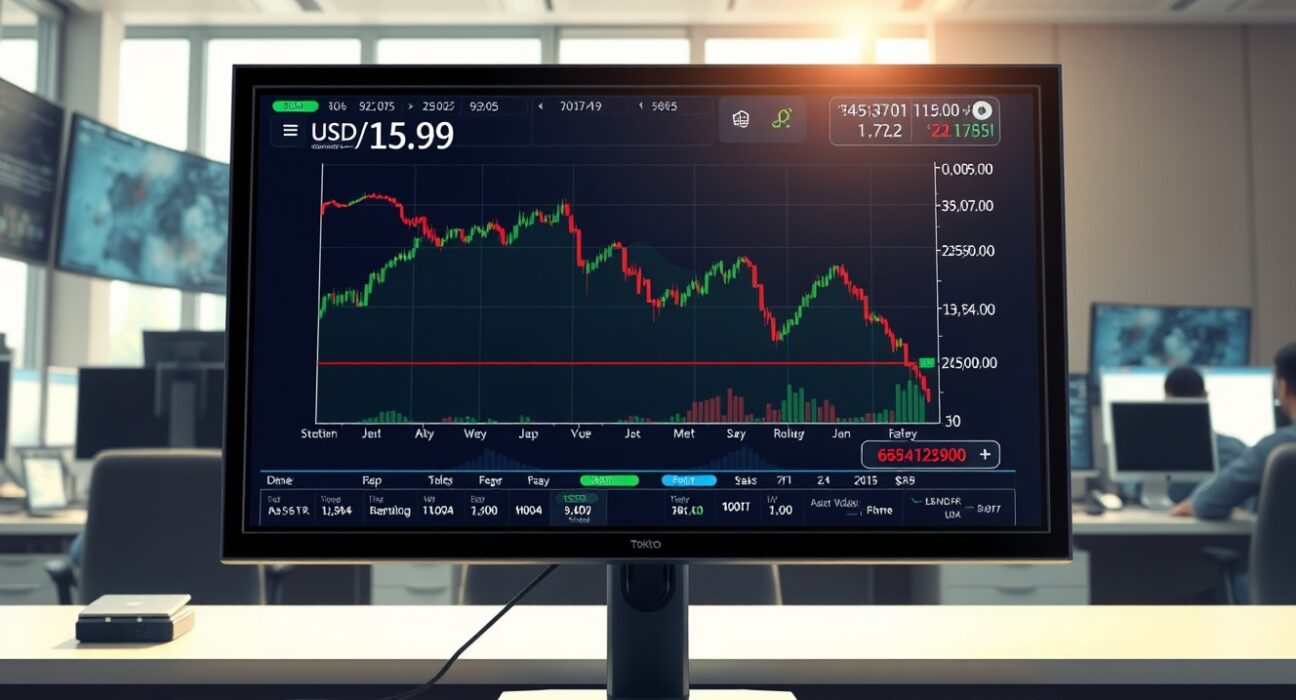Open the 2015 link in the bottom bar
1296x700 pixels.
pyautogui.click(x=866, y=481)
